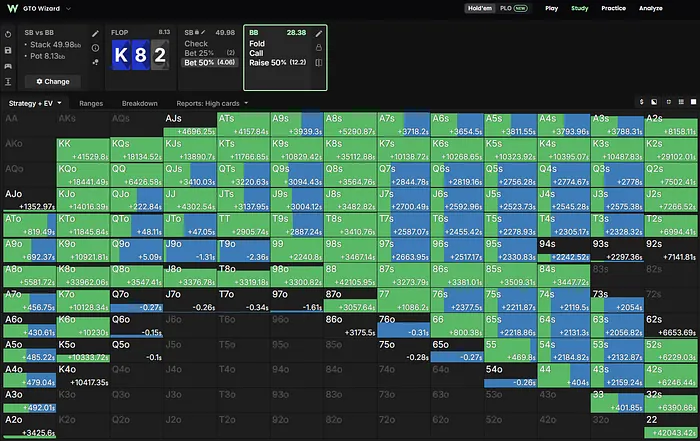Viewport: 700px width, 441px height.
Task: Toggle the lock icon in BB panel
Action: click(x=318, y=48)
